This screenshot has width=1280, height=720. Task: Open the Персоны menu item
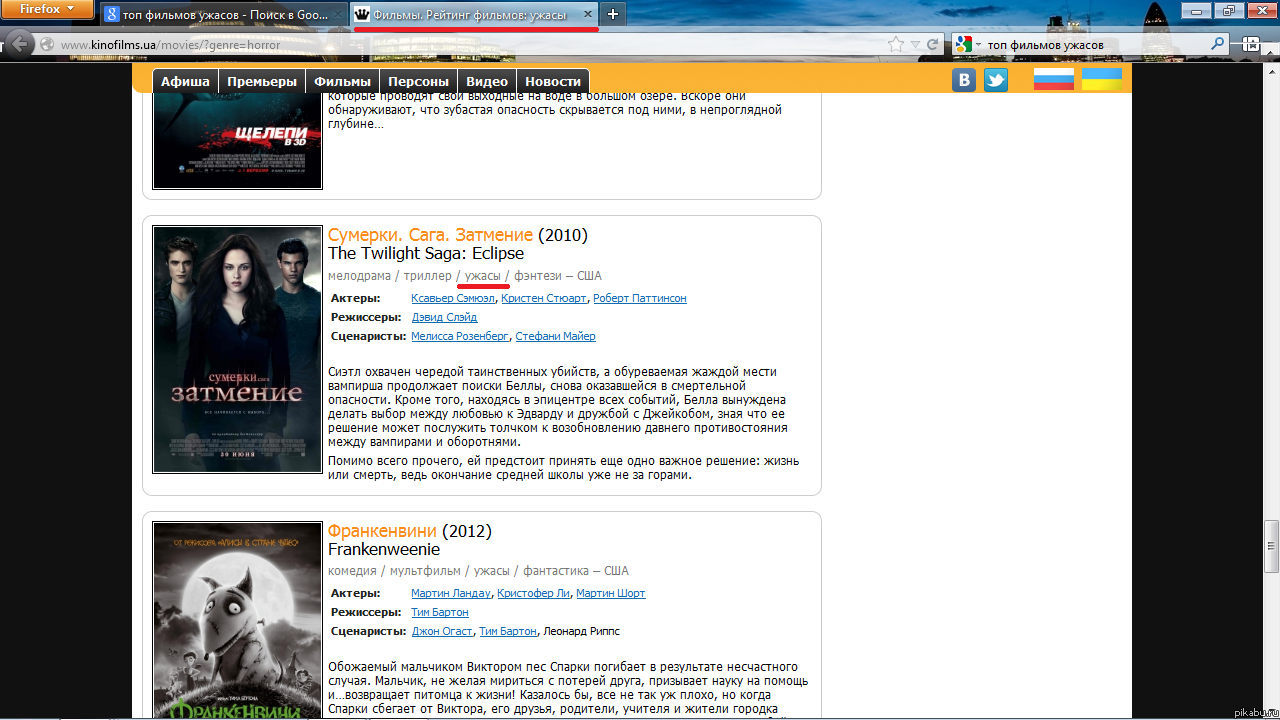tap(419, 81)
